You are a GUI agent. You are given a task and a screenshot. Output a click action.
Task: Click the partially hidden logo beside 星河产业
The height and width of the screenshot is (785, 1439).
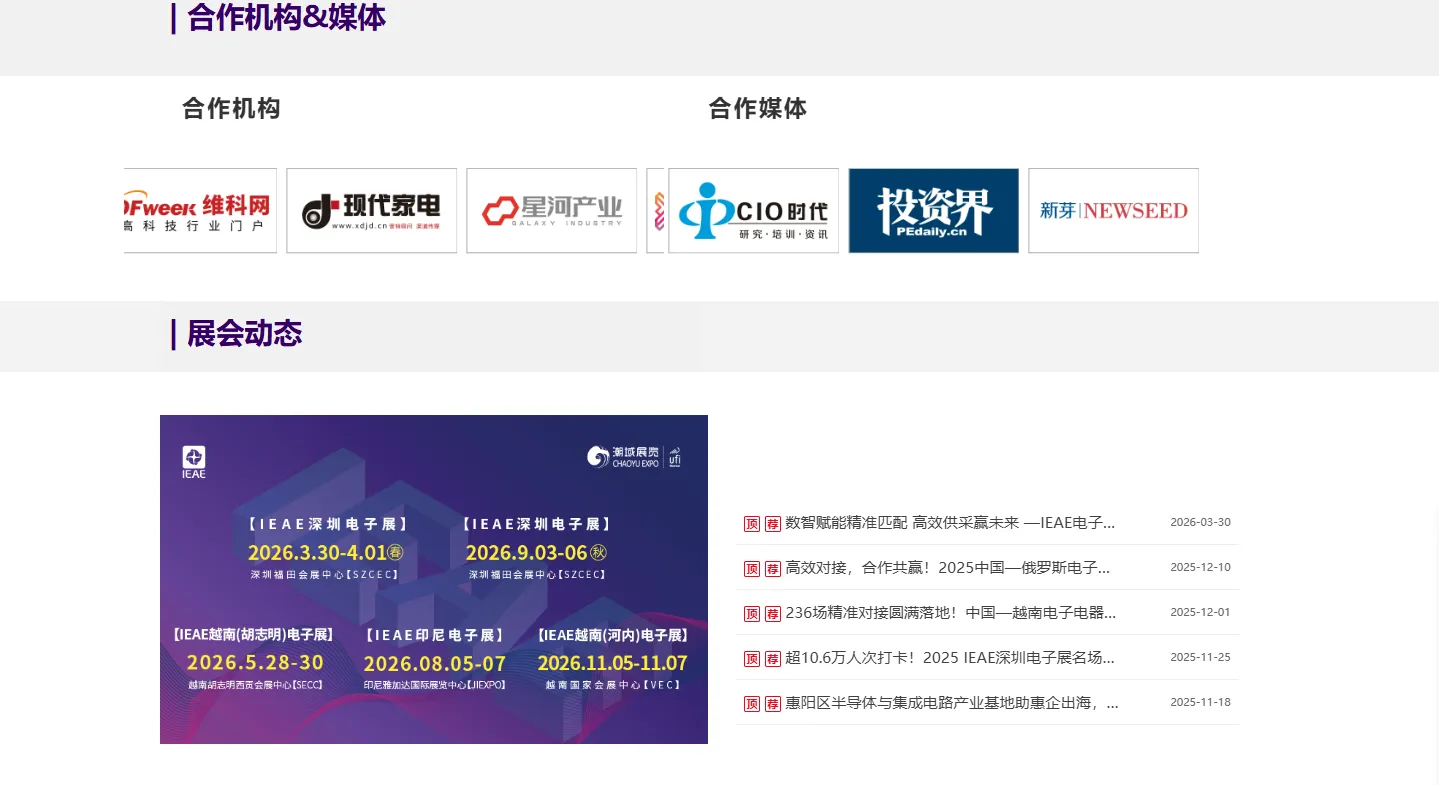(x=656, y=211)
